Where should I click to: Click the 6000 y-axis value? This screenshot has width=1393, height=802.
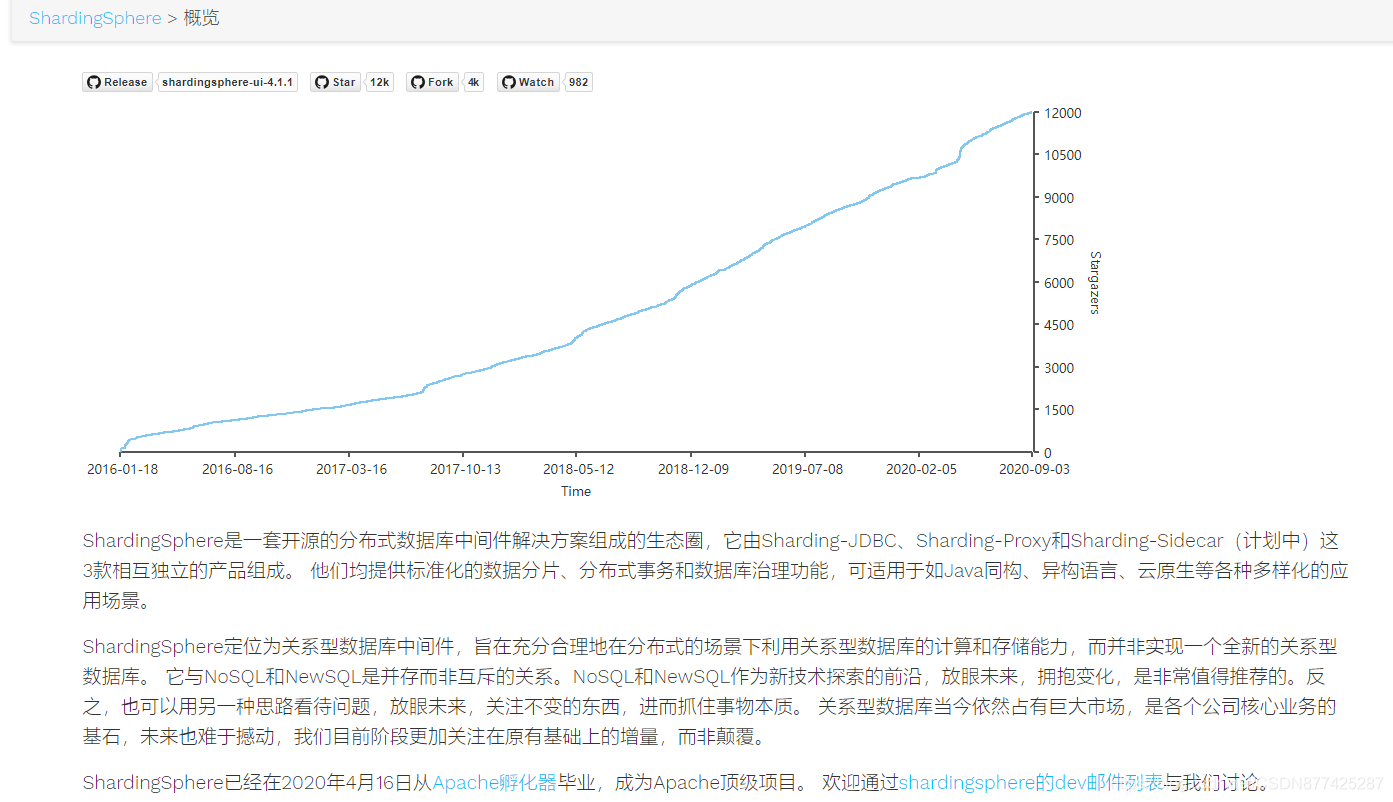(1060, 283)
